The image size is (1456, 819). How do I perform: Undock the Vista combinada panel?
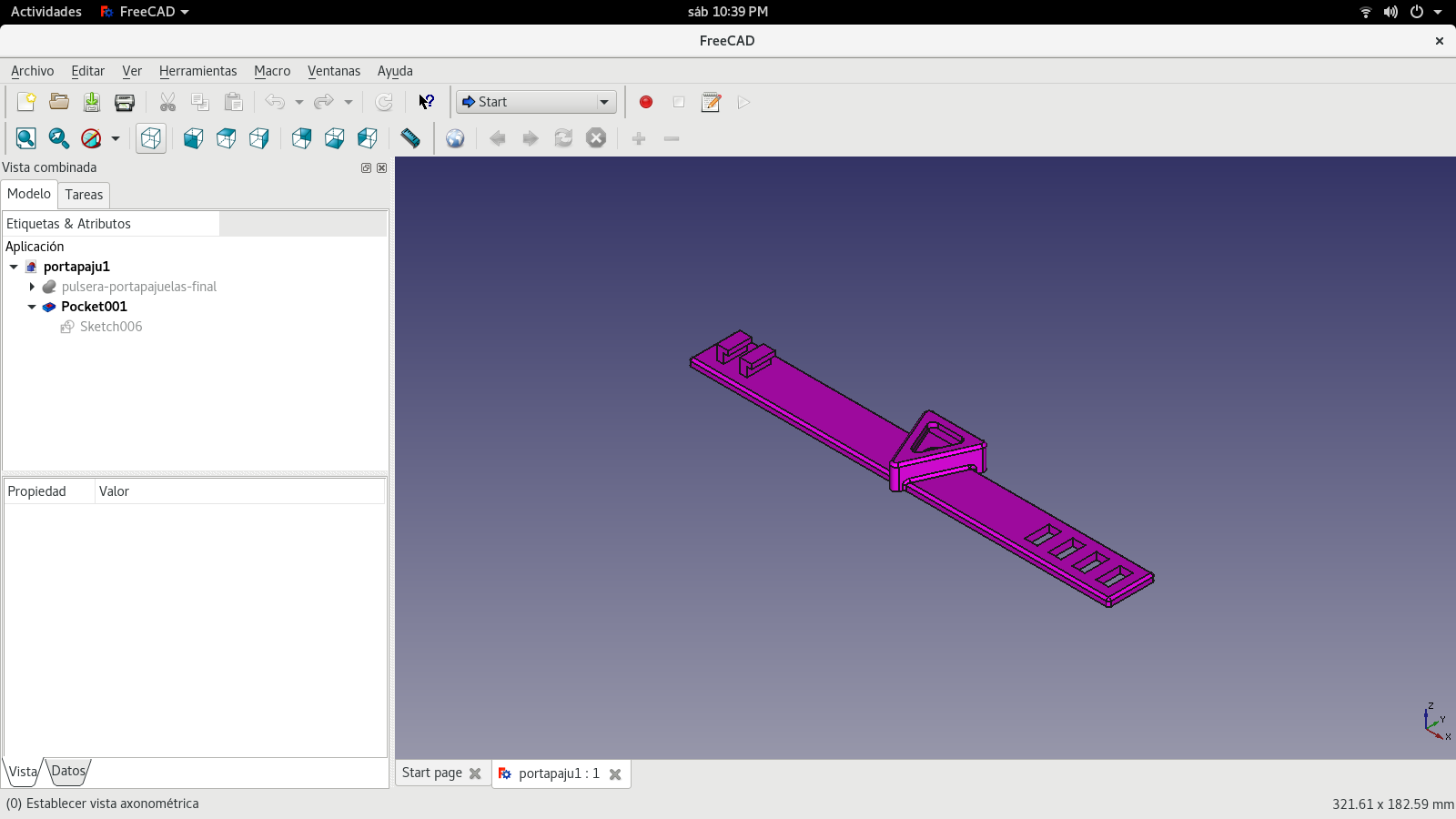[x=366, y=167]
